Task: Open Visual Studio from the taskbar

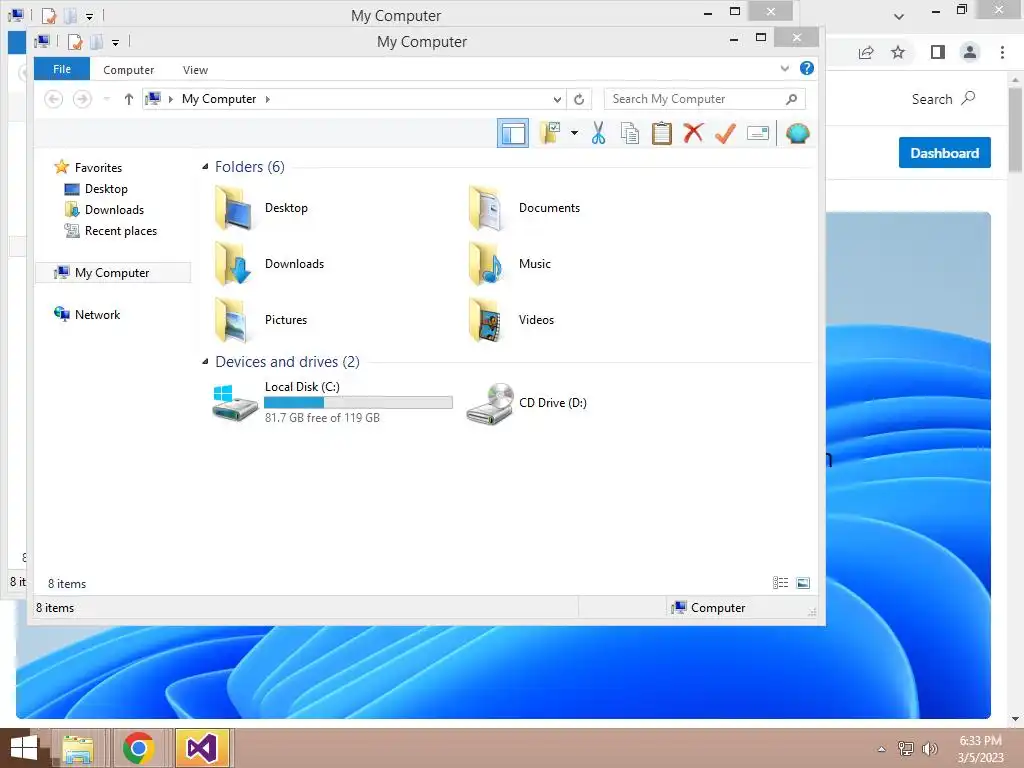Action: coord(201,748)
